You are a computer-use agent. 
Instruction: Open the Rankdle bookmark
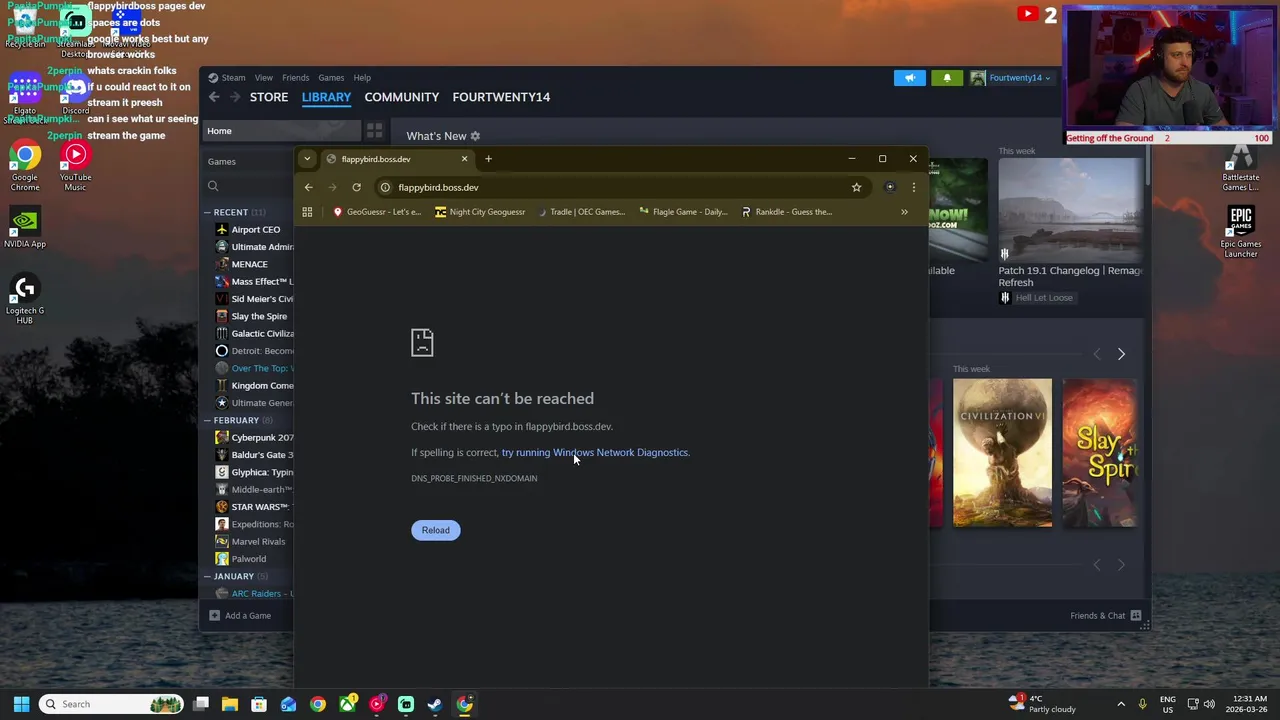(786, 212)
